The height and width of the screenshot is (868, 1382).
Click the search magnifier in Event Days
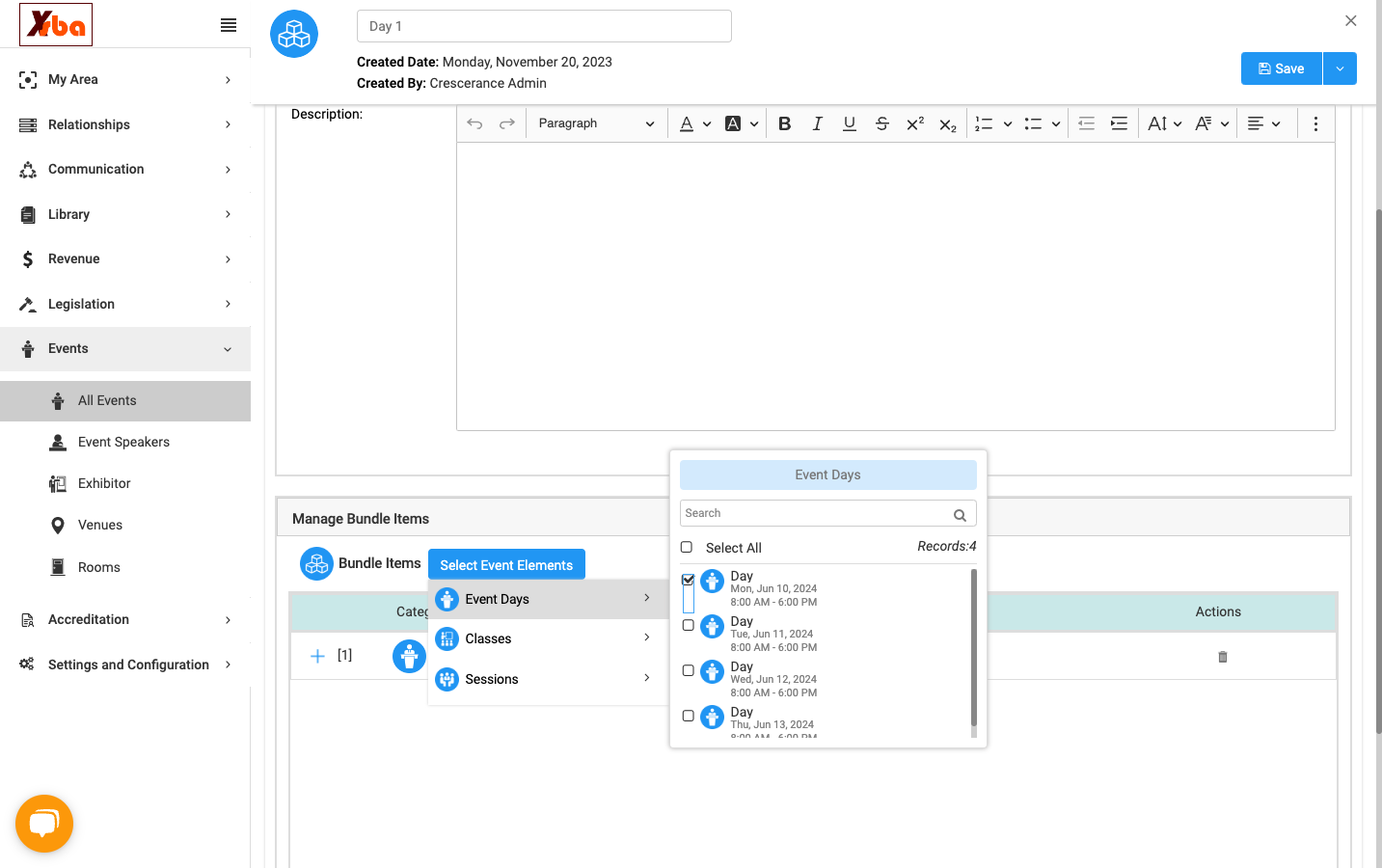960,515
